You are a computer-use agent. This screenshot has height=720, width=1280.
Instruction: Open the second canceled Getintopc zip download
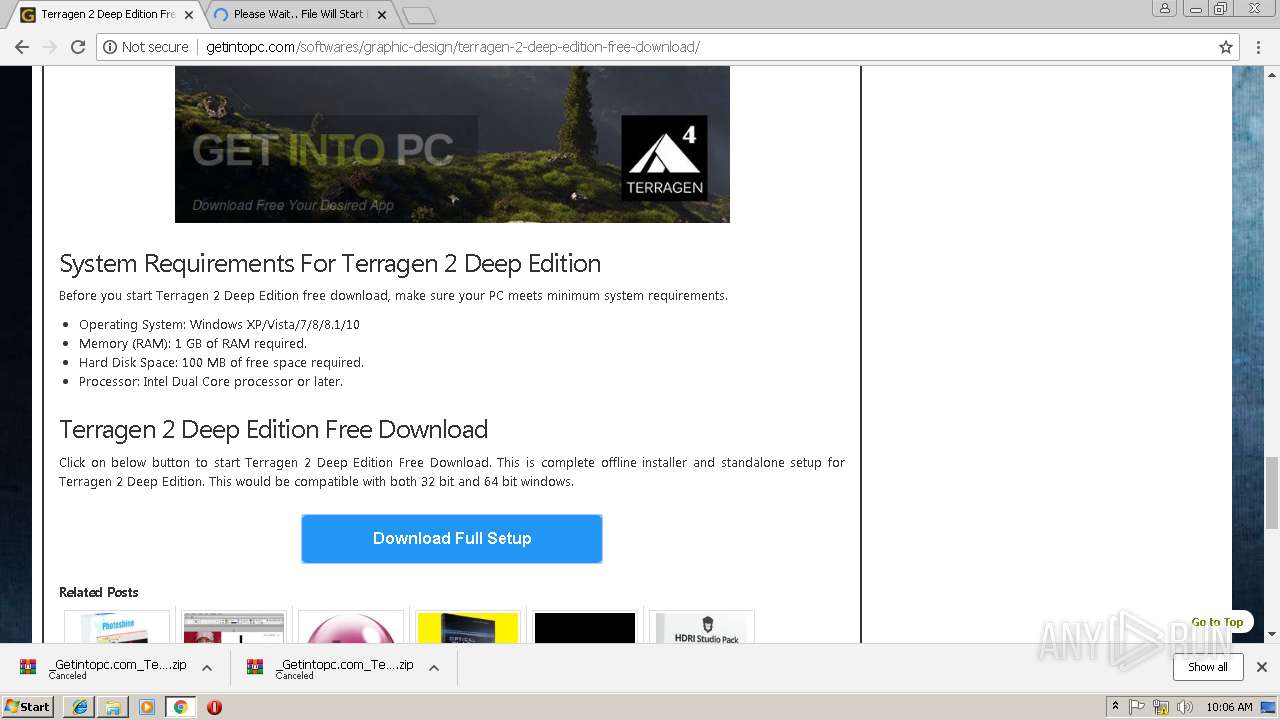(x=331, y=668)
